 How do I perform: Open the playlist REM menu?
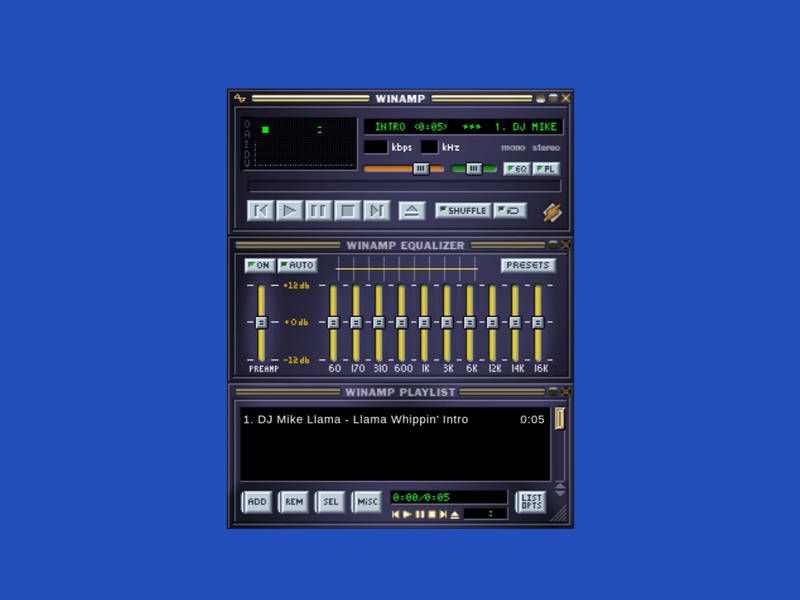[x=293, y=501]
